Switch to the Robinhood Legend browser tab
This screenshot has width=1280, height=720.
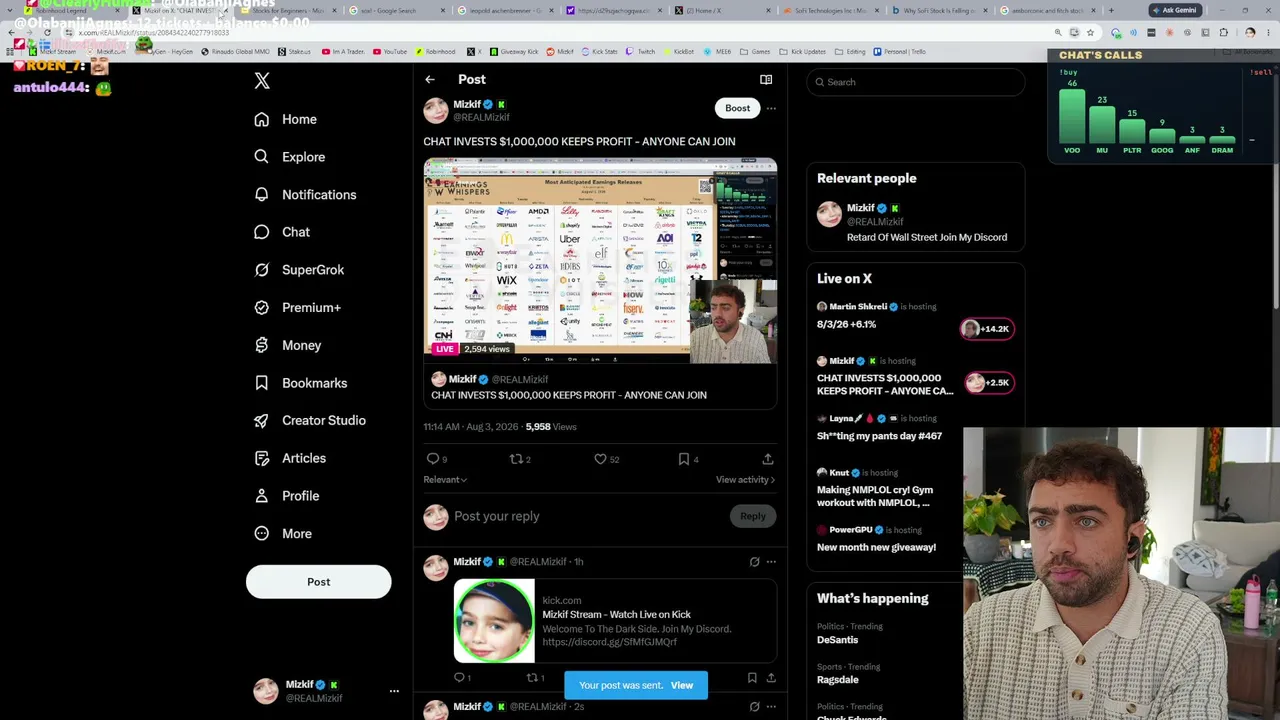[72, 11]
